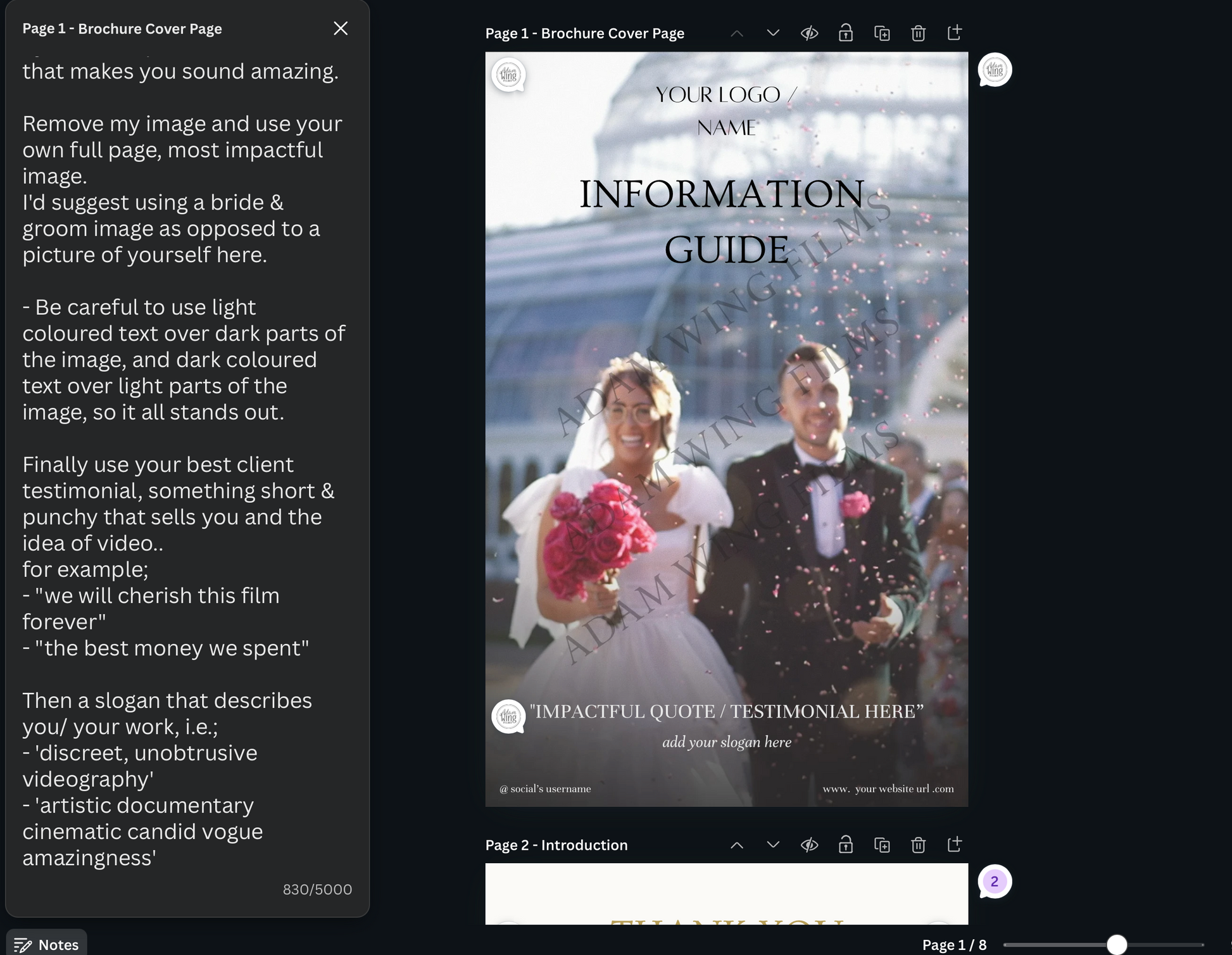Hide Page 2 Introduction page

pyautogui.click(x=809, y=845)
